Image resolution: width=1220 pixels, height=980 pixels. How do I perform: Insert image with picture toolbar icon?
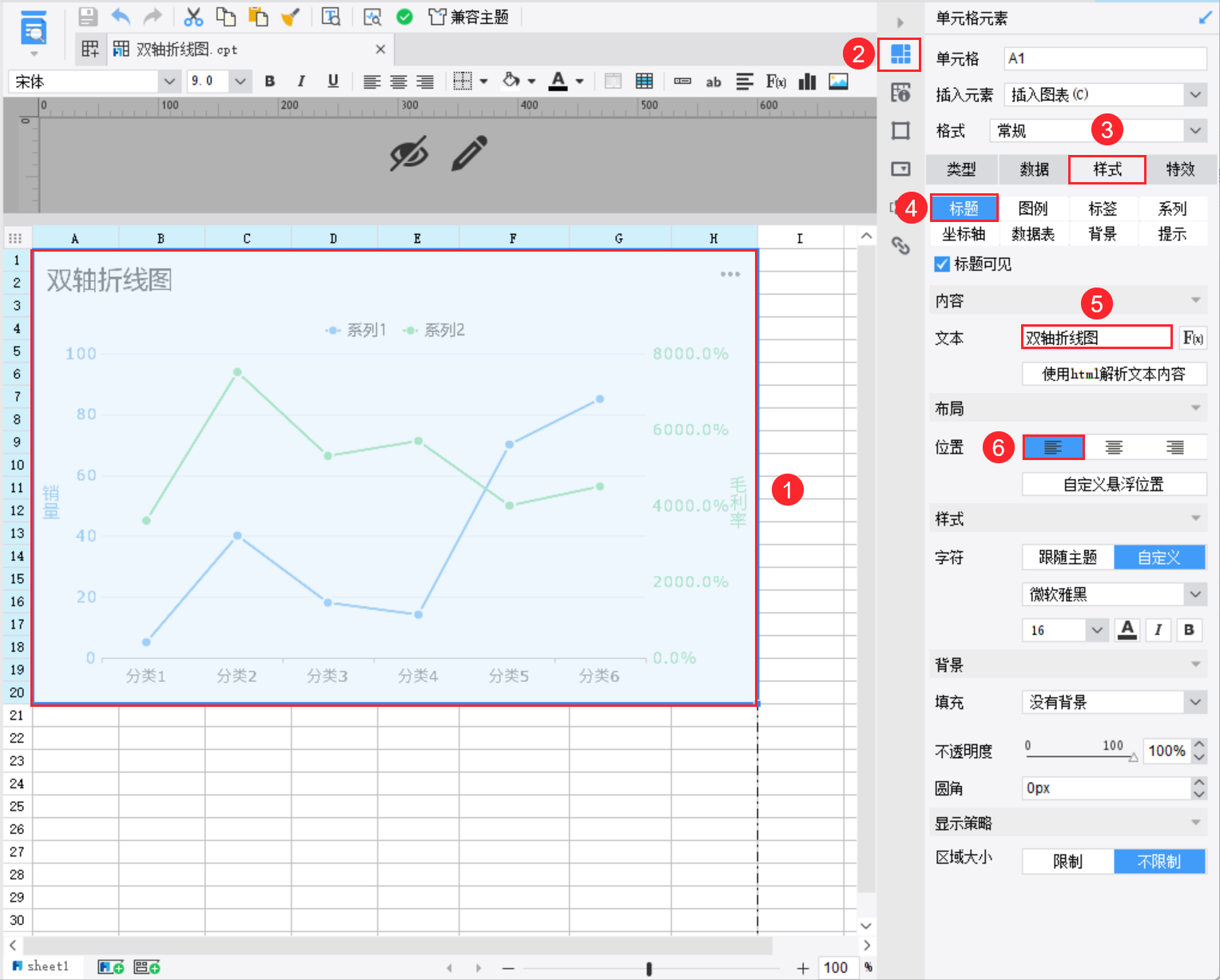point(838,81)
